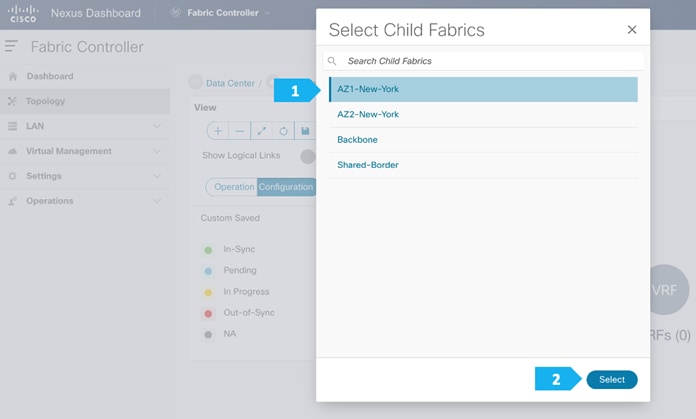Click the Settings gear icon in sidebar
Viewport: 696px width, 419px height.
pos(12,176)
